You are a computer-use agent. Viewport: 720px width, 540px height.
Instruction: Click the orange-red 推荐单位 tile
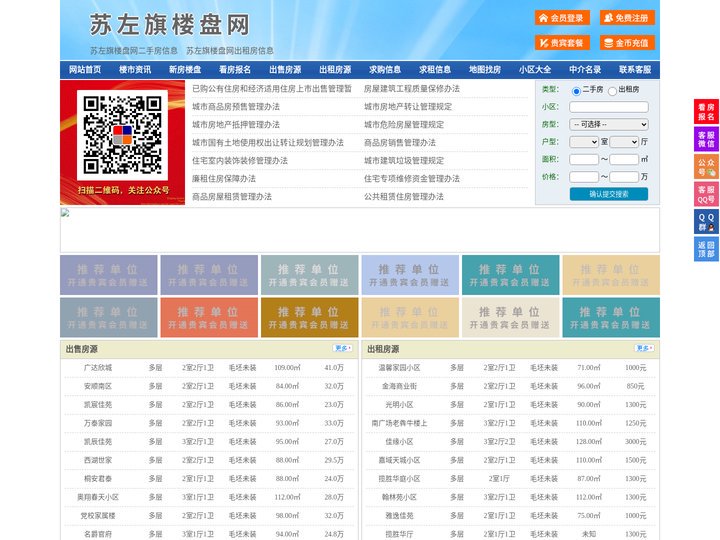click(209, 318)
